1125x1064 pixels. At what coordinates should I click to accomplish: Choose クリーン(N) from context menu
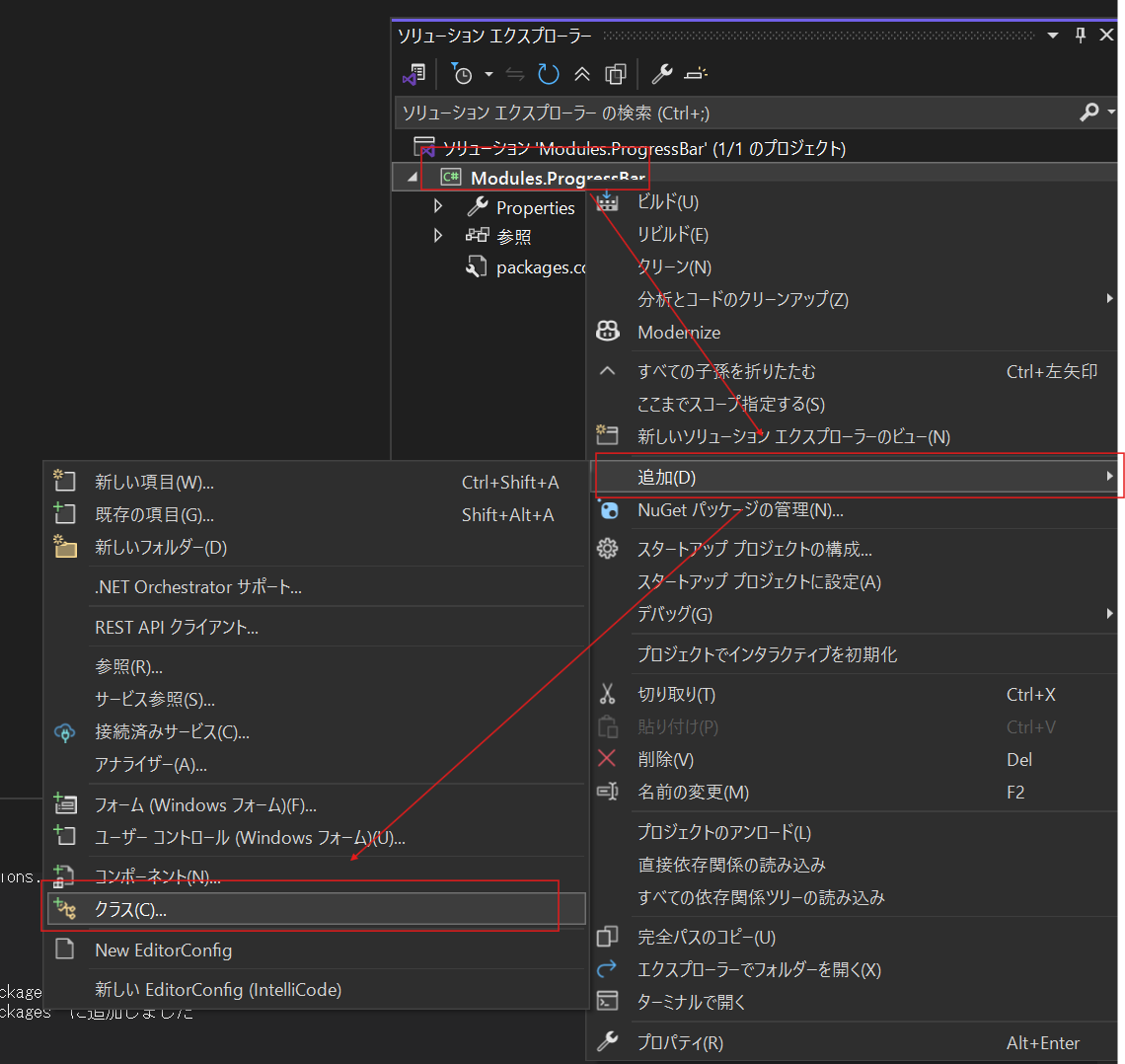pos(854,266)
